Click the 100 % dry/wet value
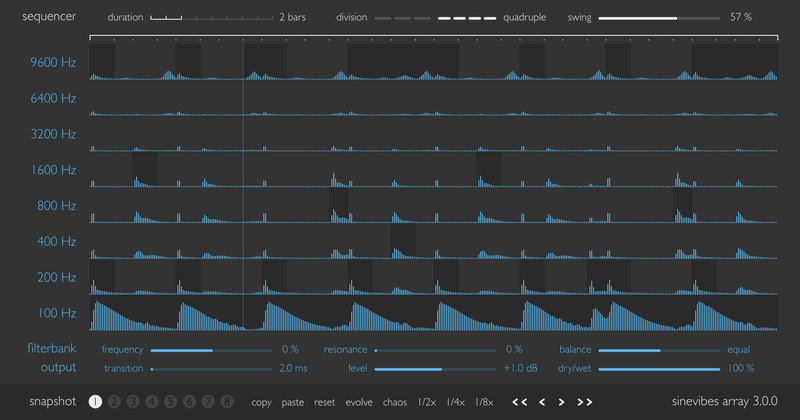Viewport: 800px width, 420px height. coord(741,368)
